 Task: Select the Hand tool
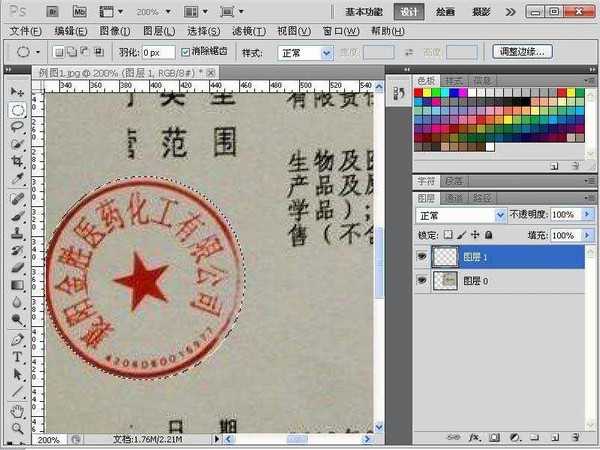(17, 410)
